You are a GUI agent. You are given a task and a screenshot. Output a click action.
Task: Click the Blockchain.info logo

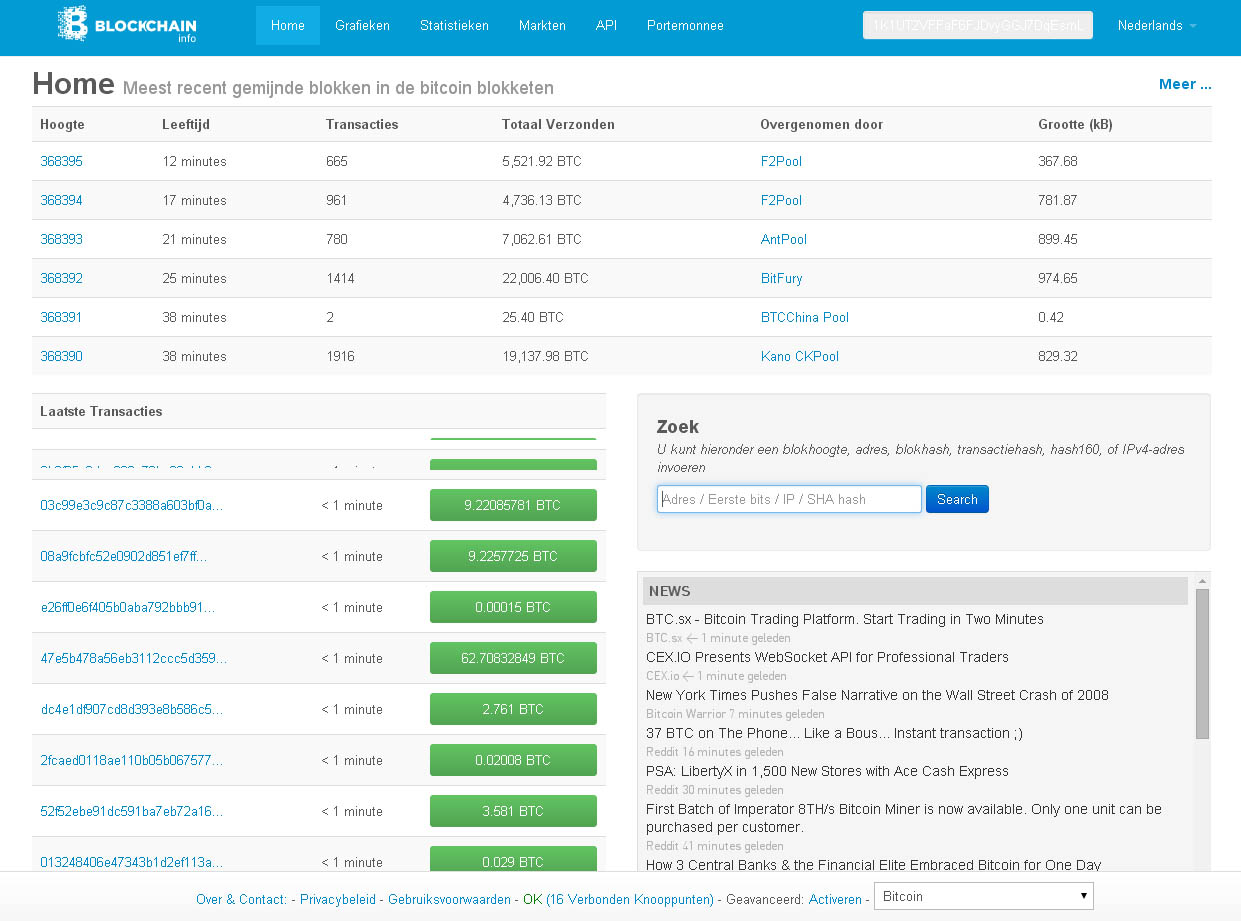pos(127,24)
